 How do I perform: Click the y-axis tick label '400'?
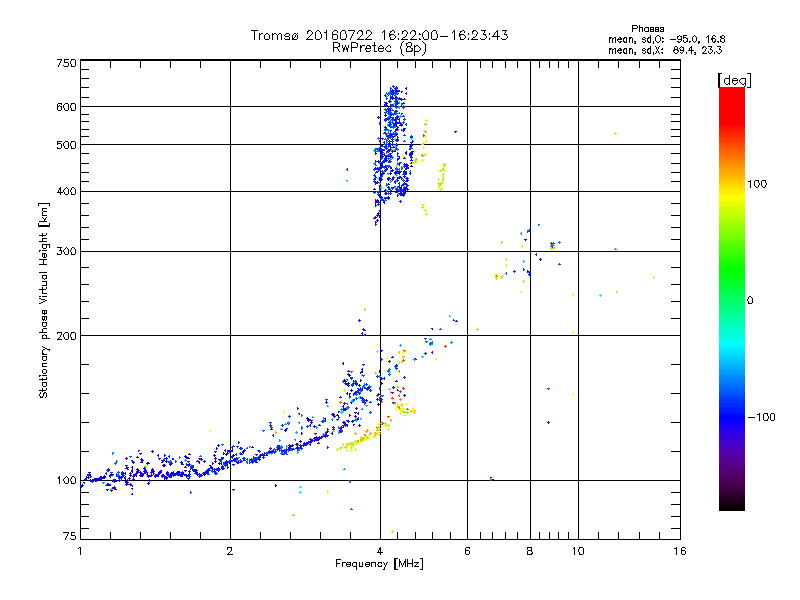coord(66,192)
